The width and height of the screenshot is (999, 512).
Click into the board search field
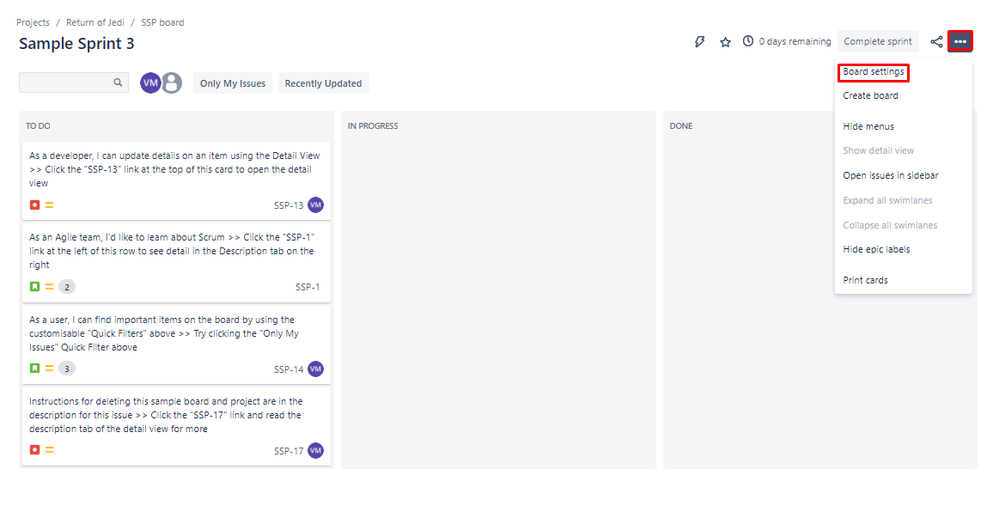[x=74, y=82]
